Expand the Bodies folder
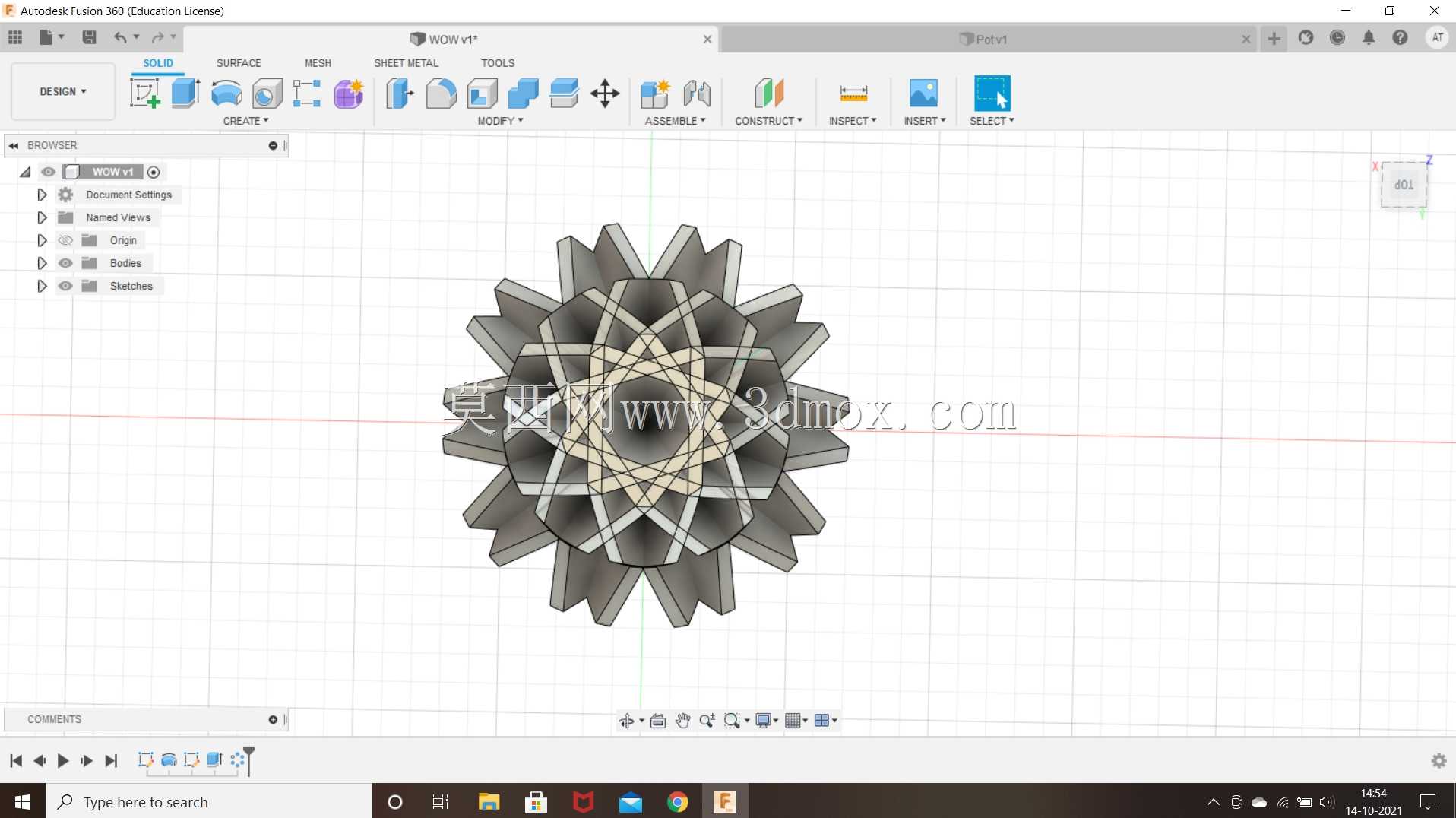1456x818 pixels. [x=42, y=263]
